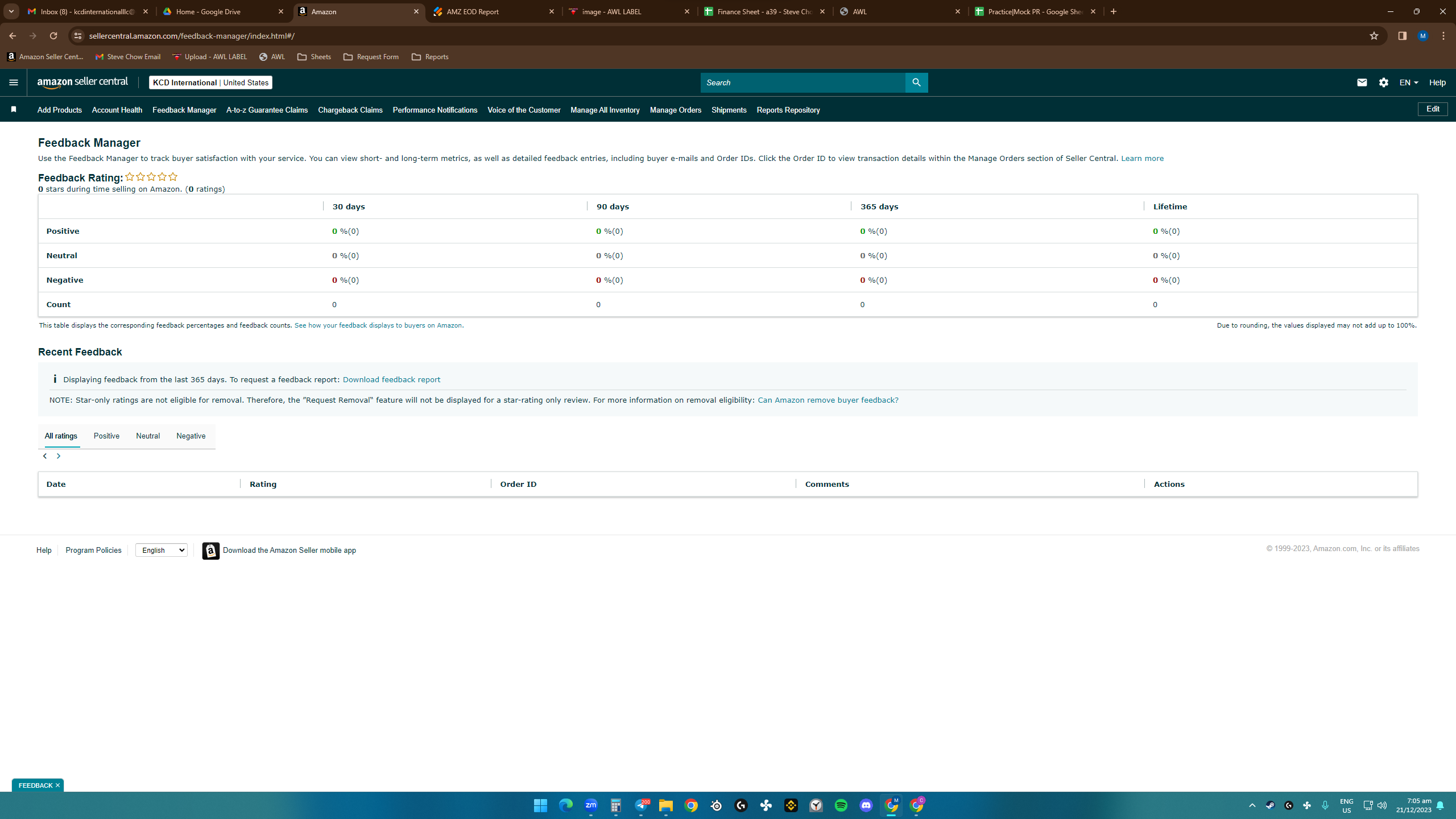Go to next feedback page arrow

[x=59, y=456]
